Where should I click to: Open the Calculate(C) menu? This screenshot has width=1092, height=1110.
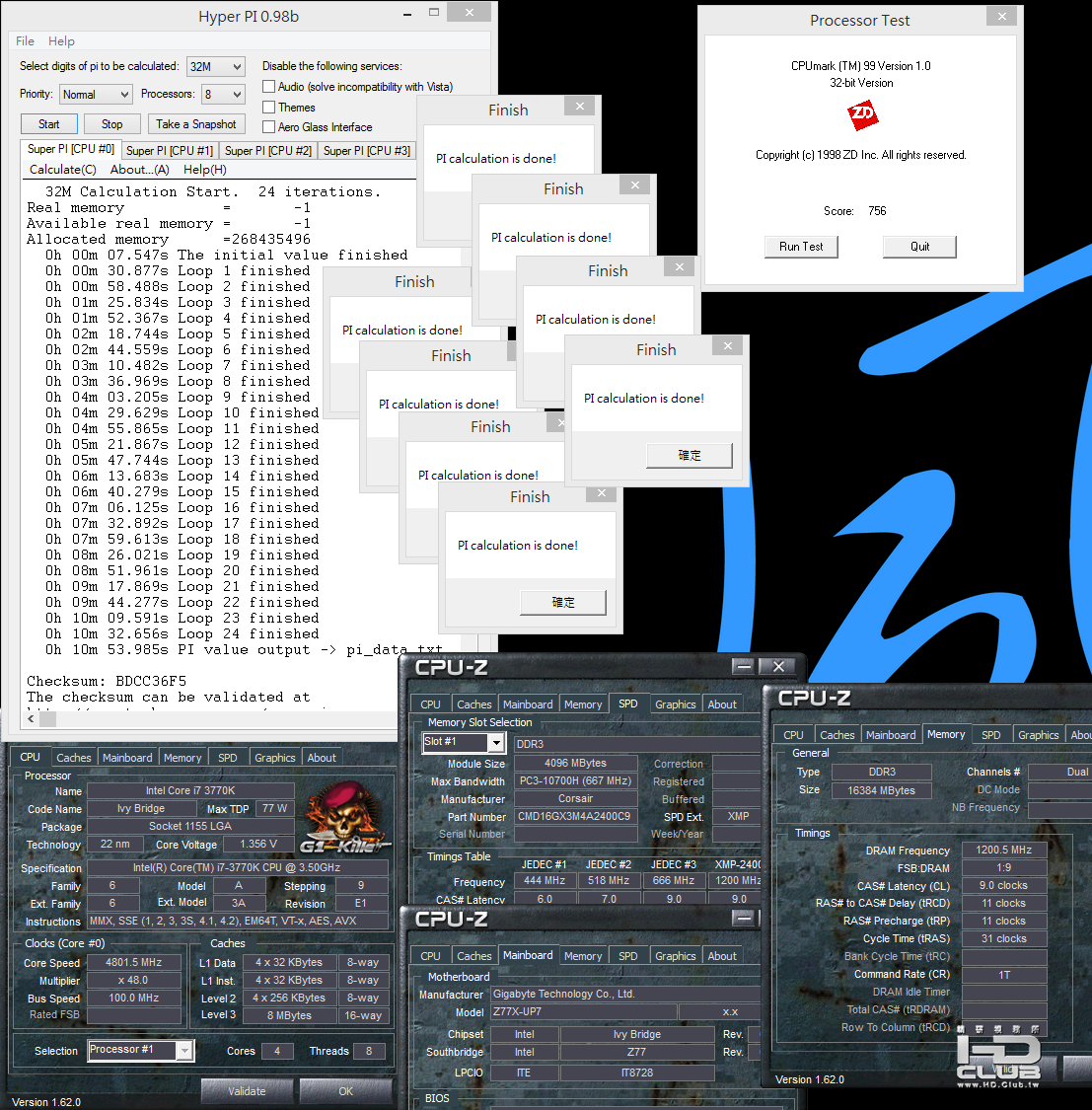point(63,169)
